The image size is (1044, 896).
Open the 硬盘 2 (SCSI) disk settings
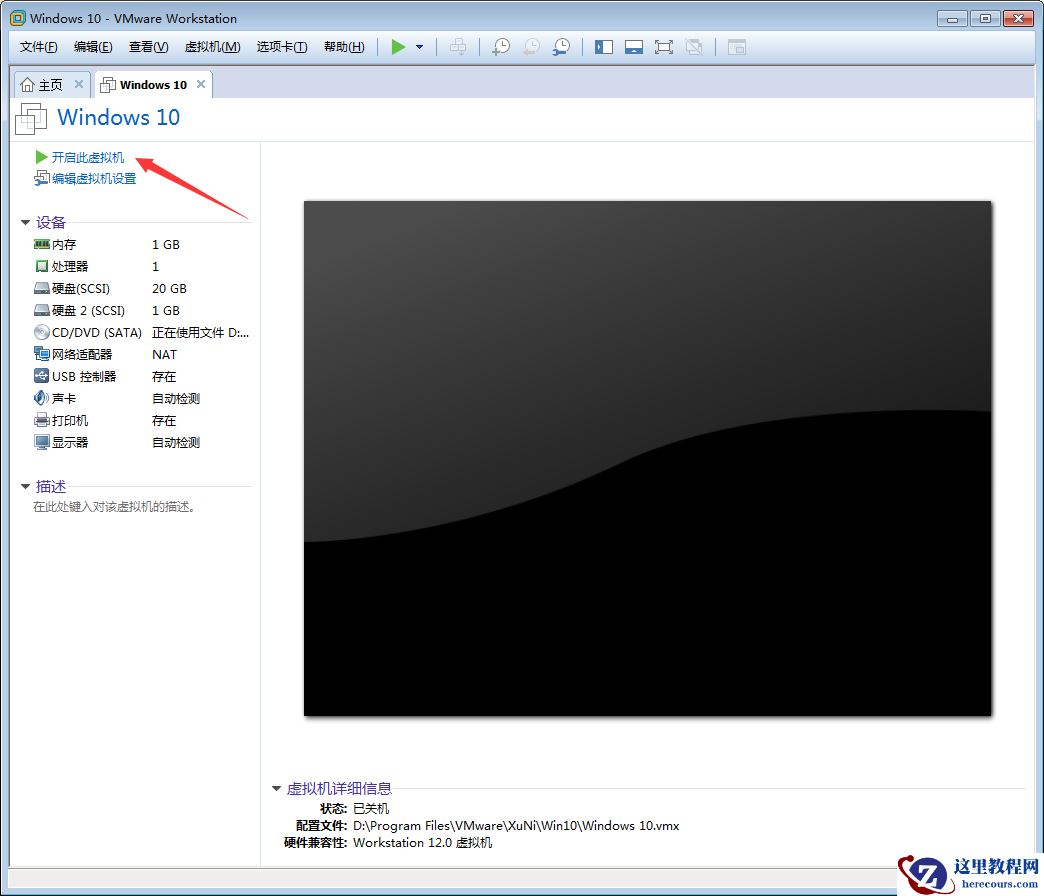click(x=78, y=310)
